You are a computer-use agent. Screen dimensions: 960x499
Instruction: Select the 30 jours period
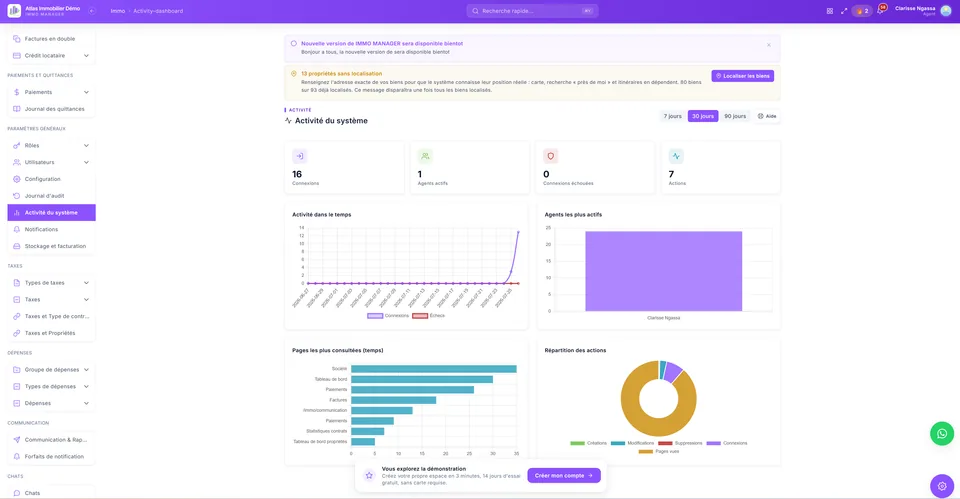click(703, 116)
